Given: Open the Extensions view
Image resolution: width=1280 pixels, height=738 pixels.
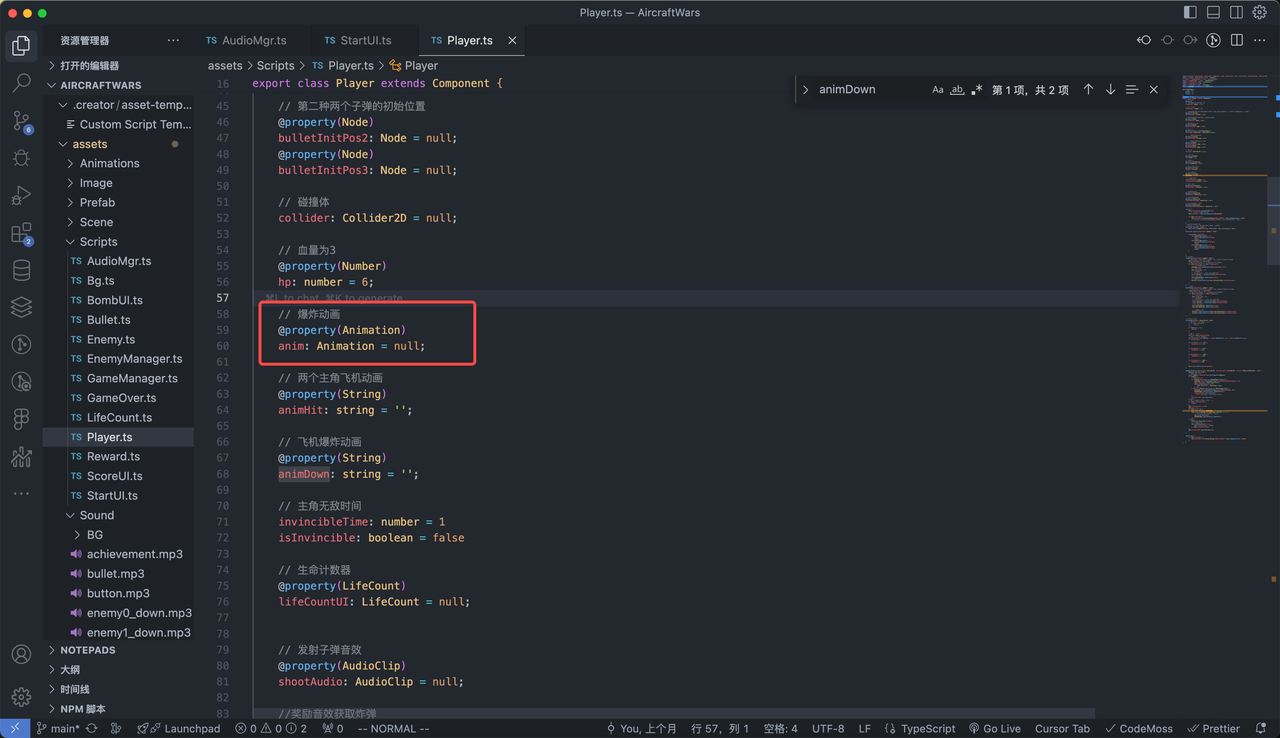Looking at the screenshot, I should coord(21,234).
